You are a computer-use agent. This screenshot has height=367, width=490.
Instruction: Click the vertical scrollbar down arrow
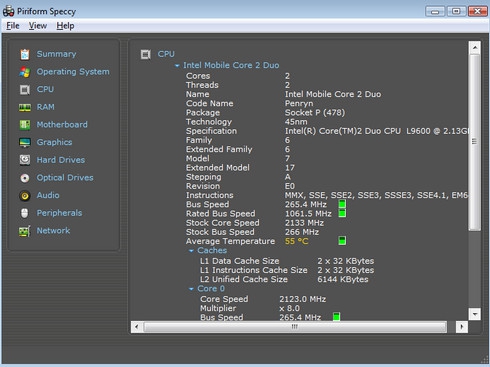475,314
